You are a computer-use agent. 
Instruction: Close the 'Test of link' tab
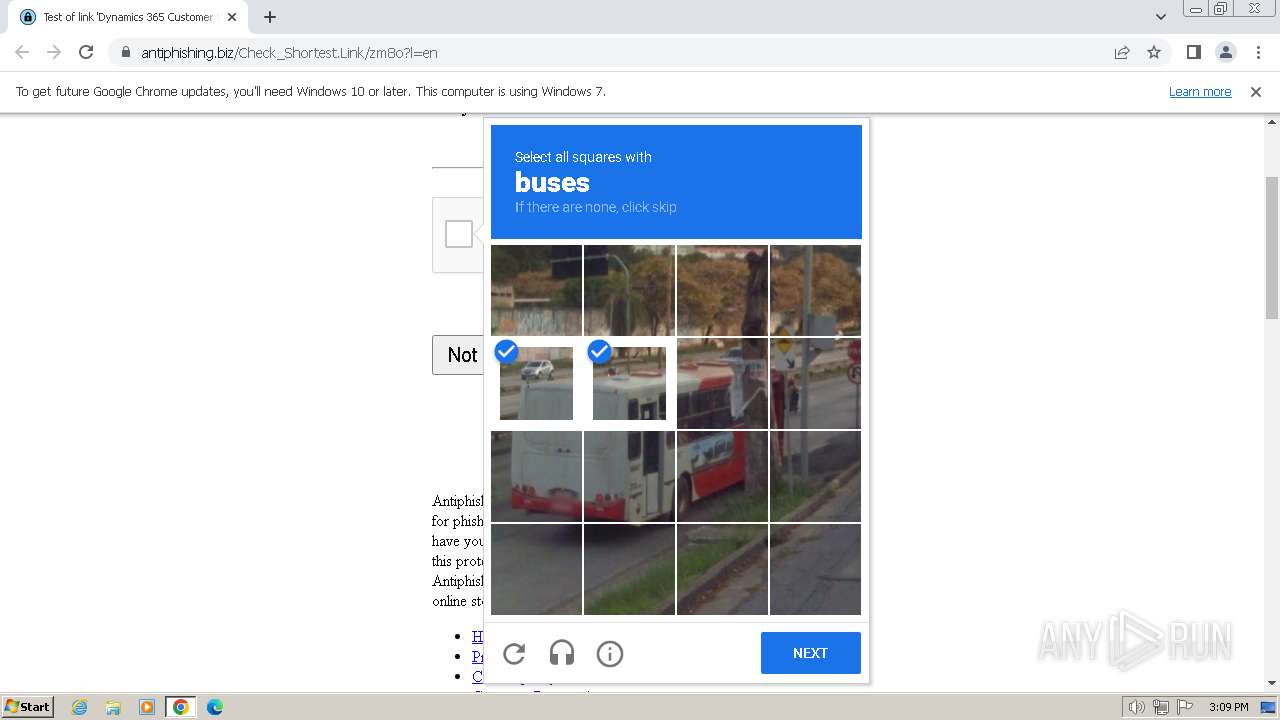(x=232, y=17)
